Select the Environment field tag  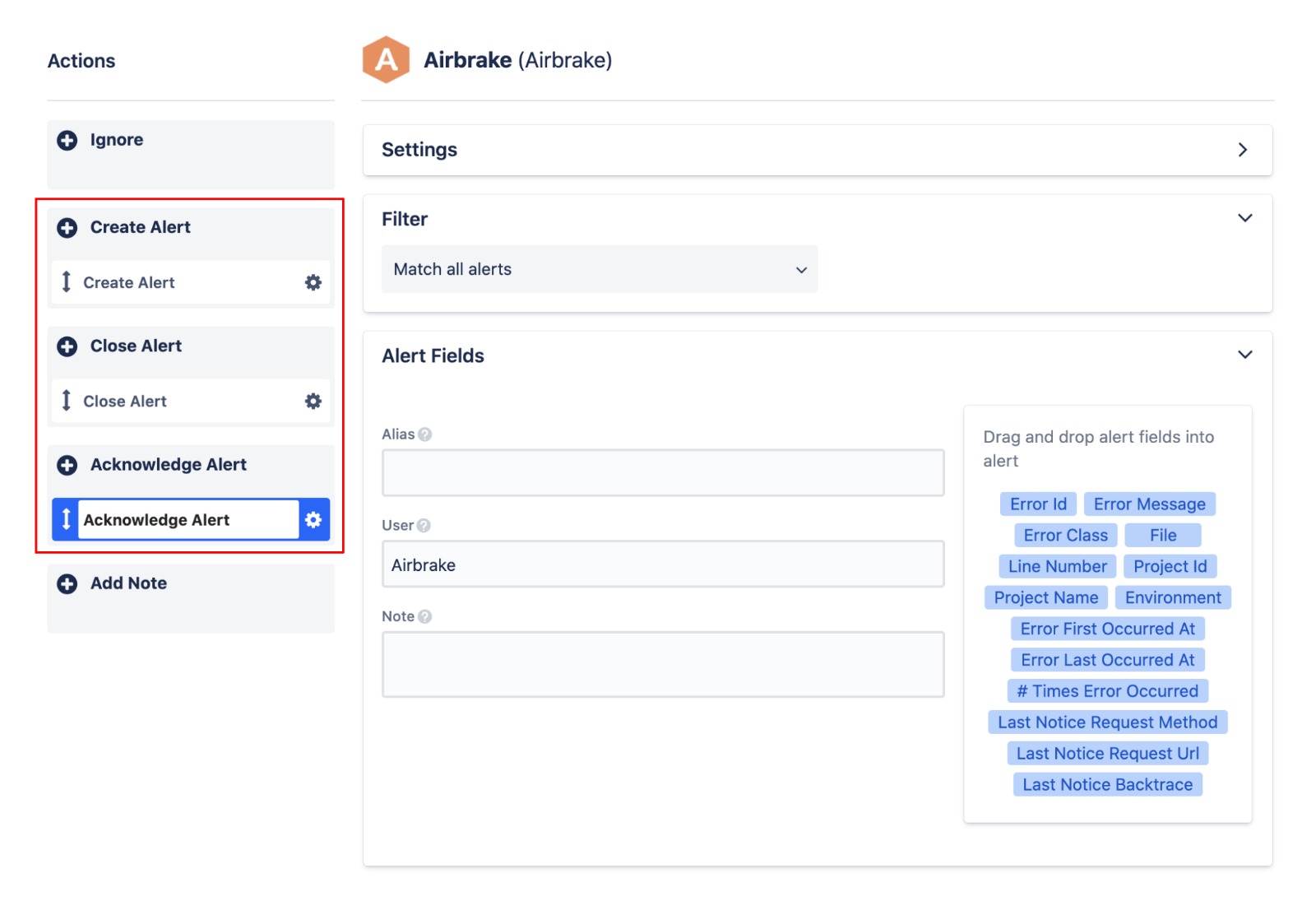pos(1173,598)
